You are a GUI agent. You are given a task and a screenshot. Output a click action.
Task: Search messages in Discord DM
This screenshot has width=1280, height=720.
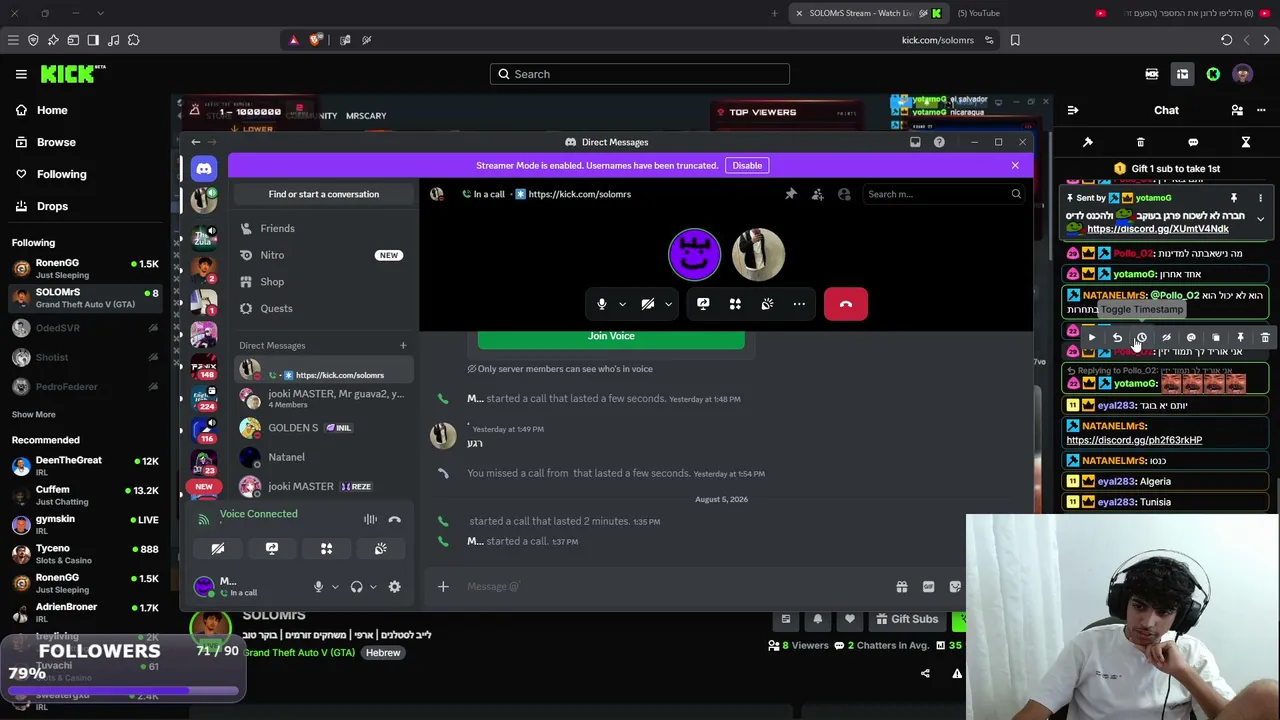click(x=942, y=194)
